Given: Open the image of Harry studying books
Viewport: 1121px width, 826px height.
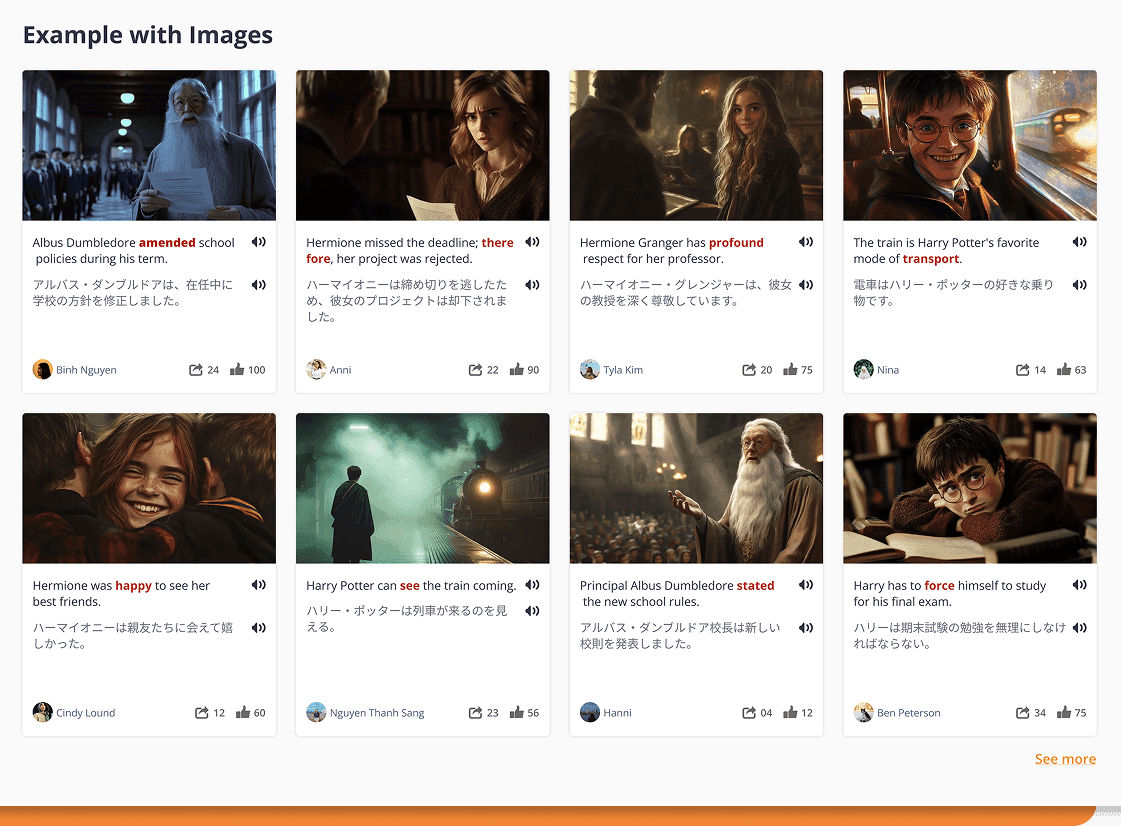Looking at the screenshot, I should click(969, 488).
